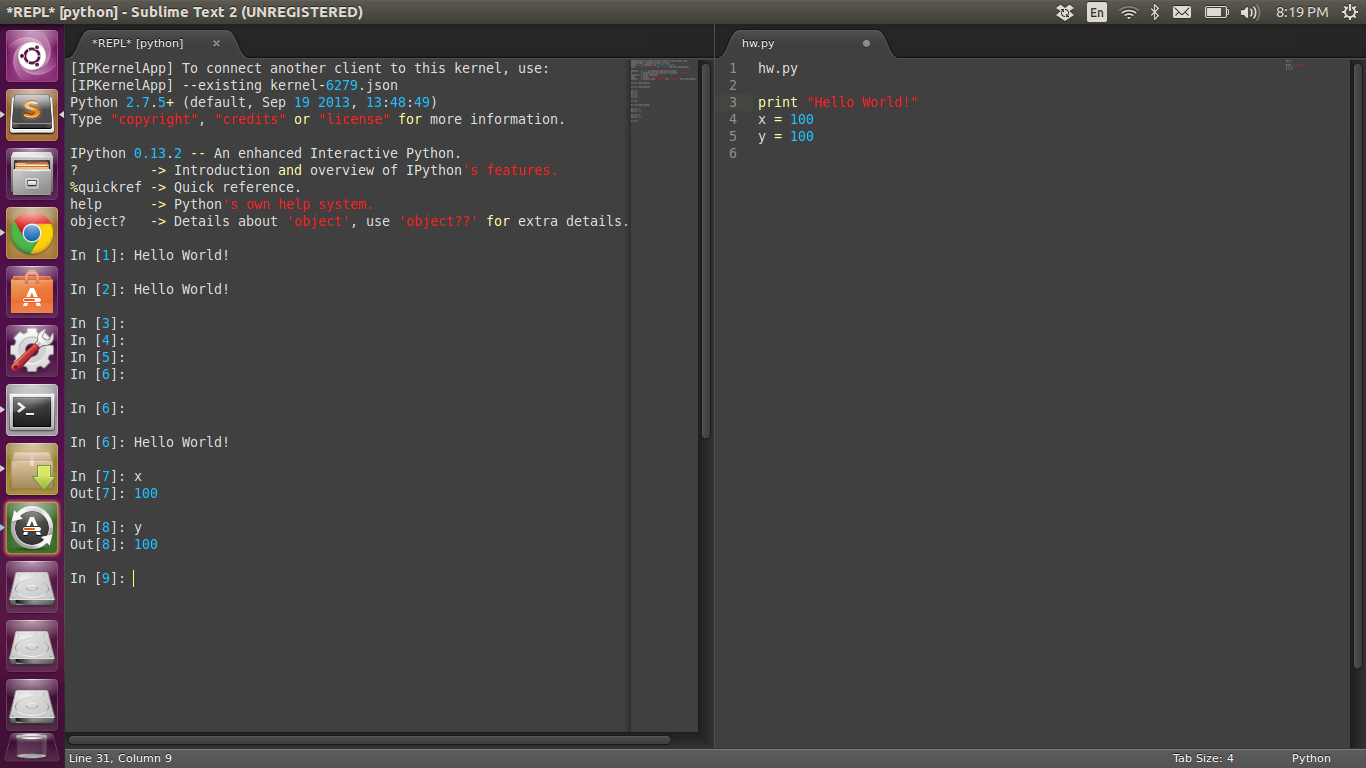Image resolution: width=1366 pixels, height=768 pixels.
Task: Click the 'IPython 0.13.2' banner line
Action: pyautogui.click(x=266, y=153)
